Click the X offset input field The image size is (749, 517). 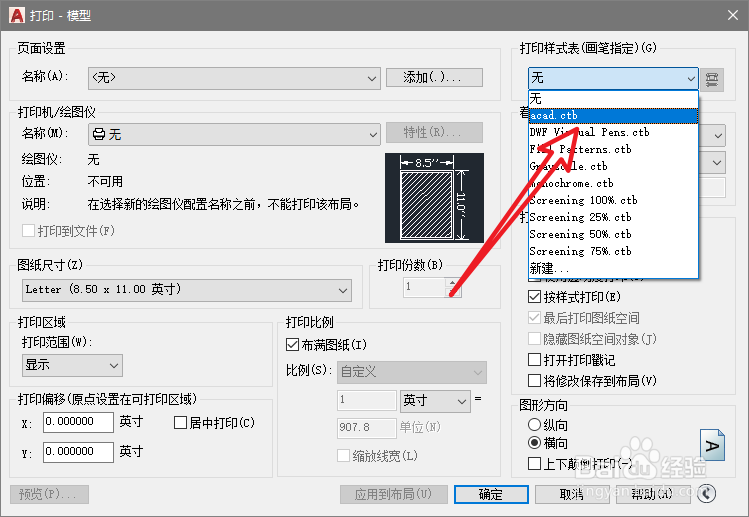click(x=78, y=422)
